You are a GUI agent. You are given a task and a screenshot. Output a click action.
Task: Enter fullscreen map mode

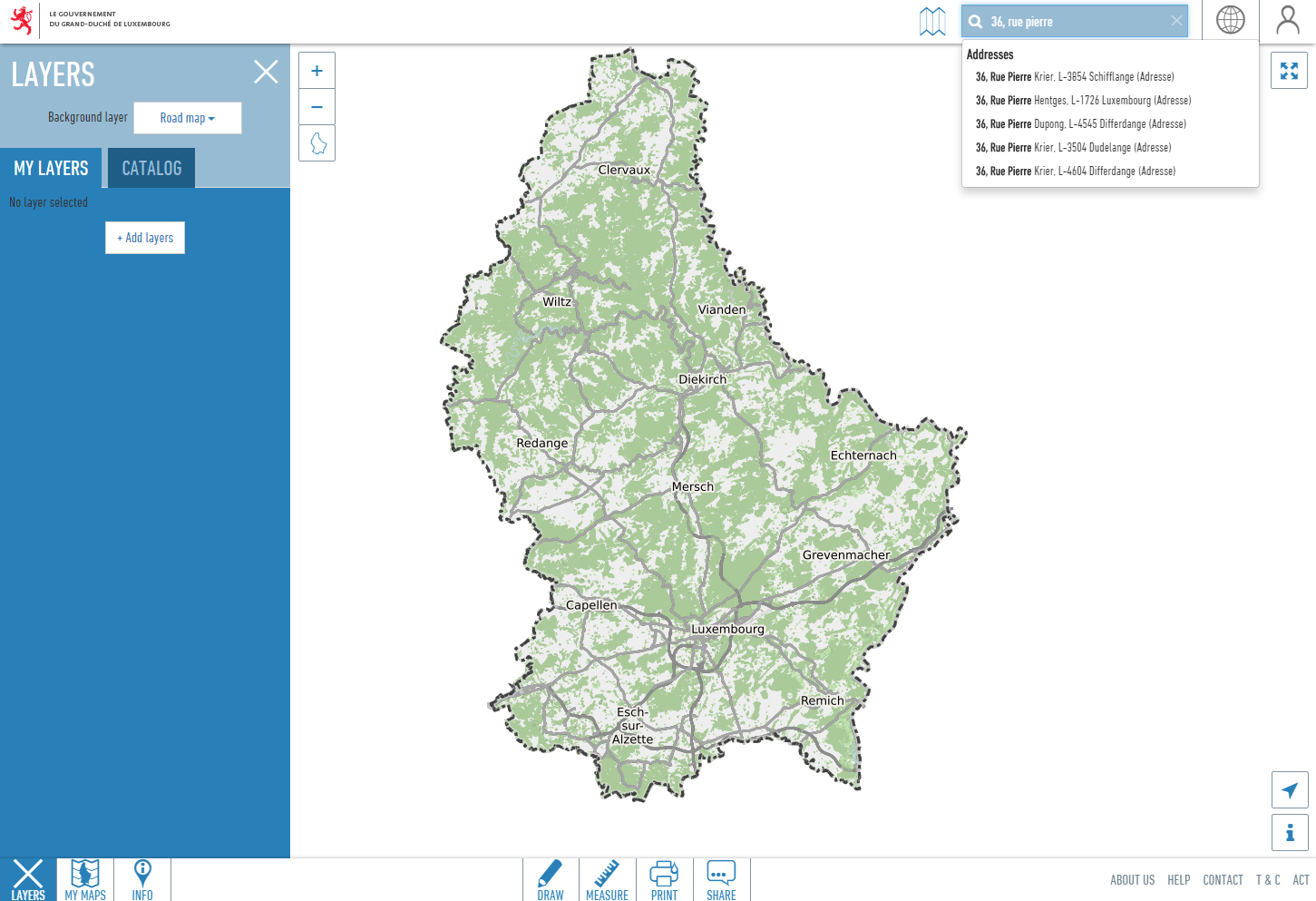1289,71
